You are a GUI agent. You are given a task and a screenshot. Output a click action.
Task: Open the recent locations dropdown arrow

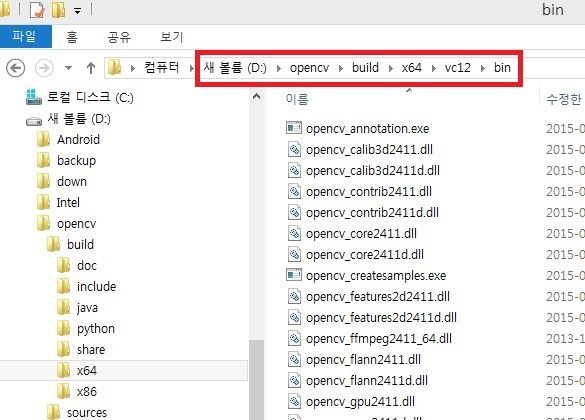(x=68, y=68)
